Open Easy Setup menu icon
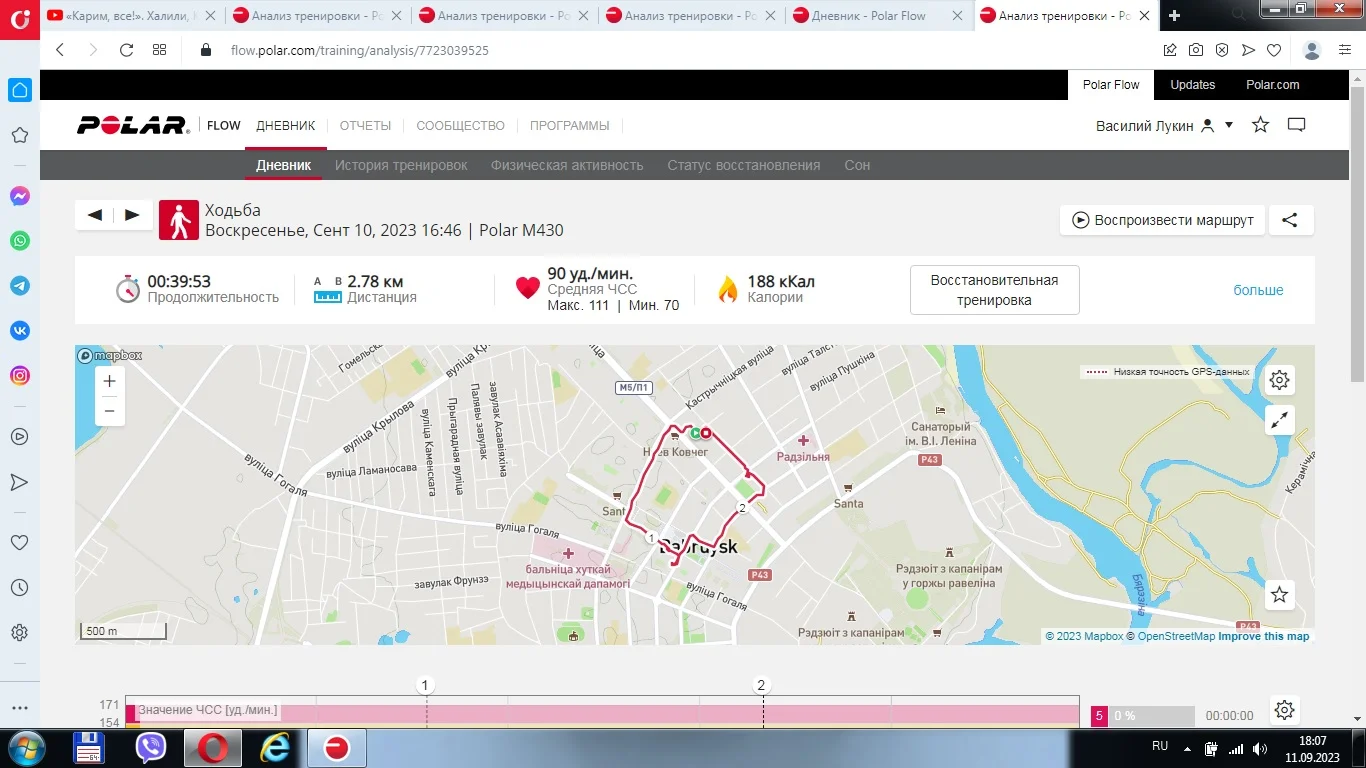Image resolution: width=1366 pixels, height=768 pixels. pos(1346,50)
